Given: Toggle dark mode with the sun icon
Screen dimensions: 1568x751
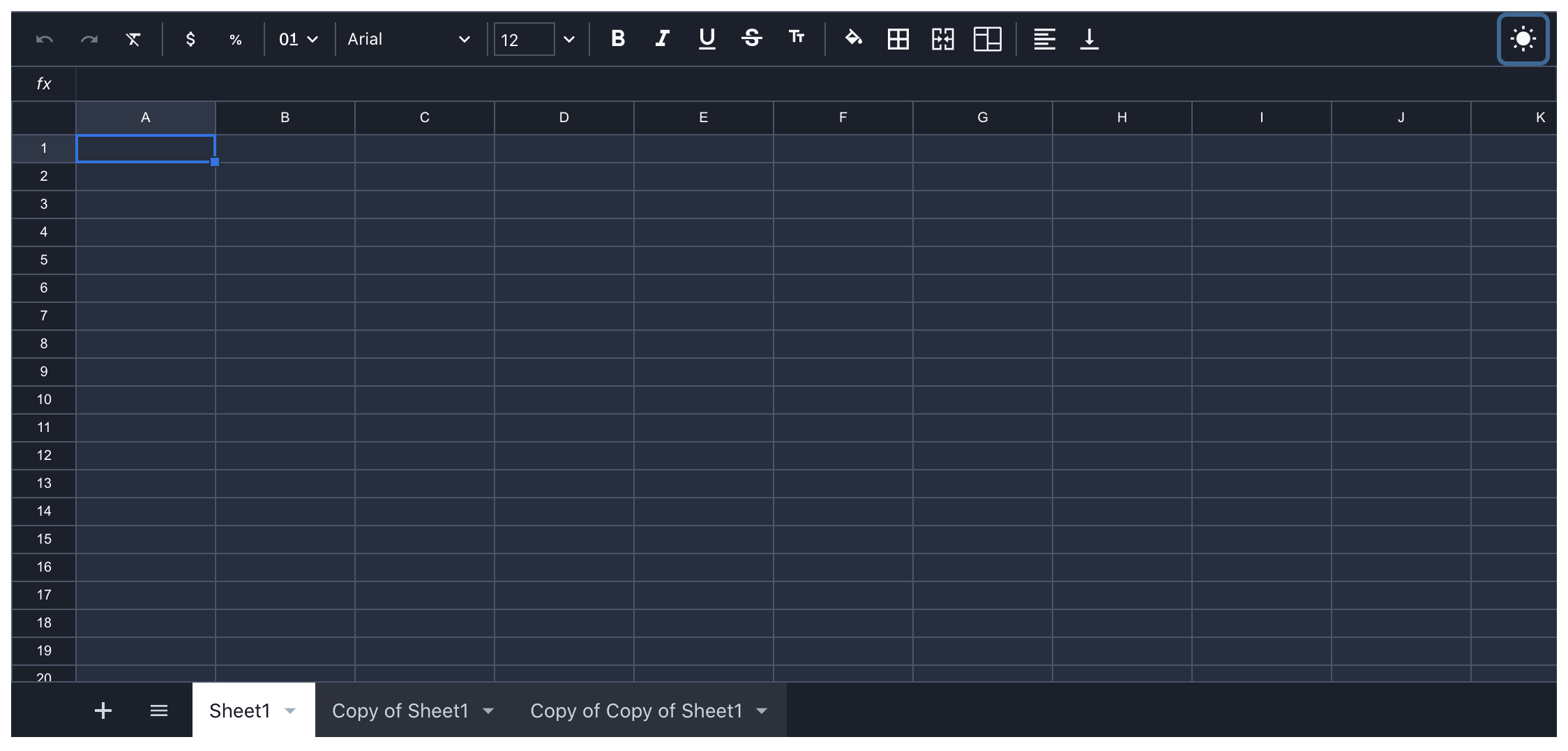Looking at the screenshot, I should [1523, 39].
